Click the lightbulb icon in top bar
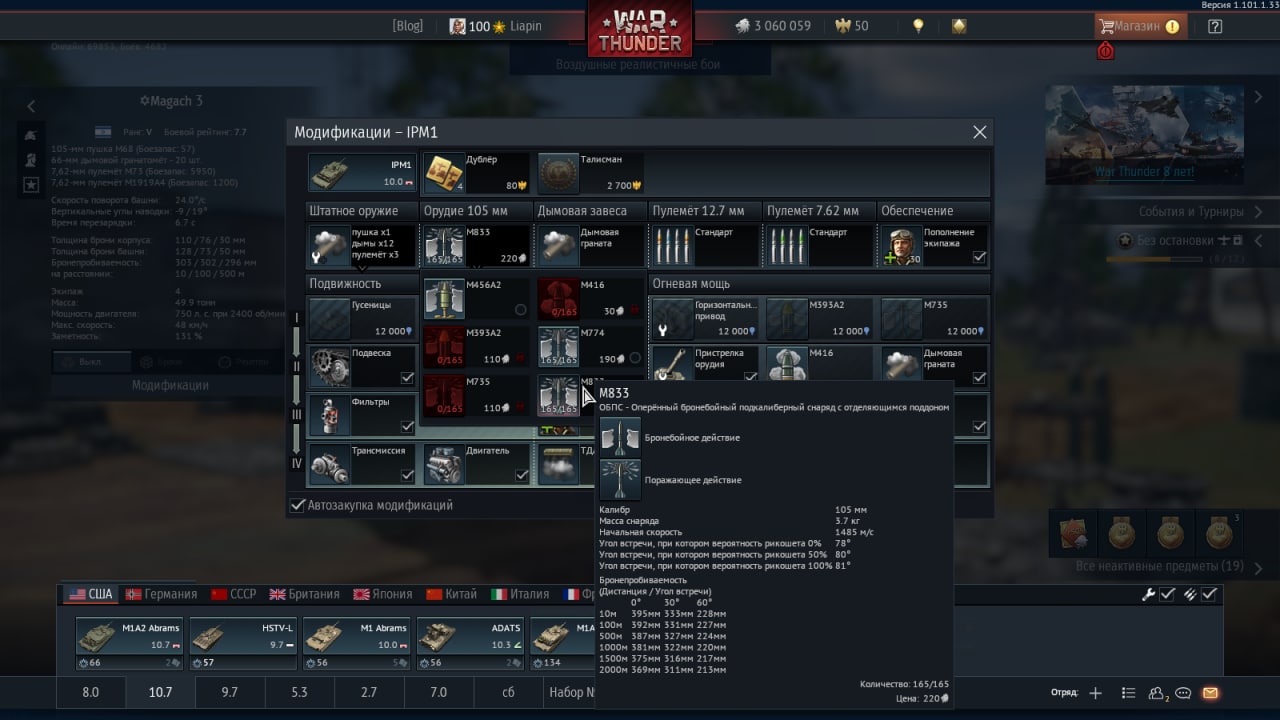Screen dimensions: 1280x720 pyautogui.click(x=918, y=26)
